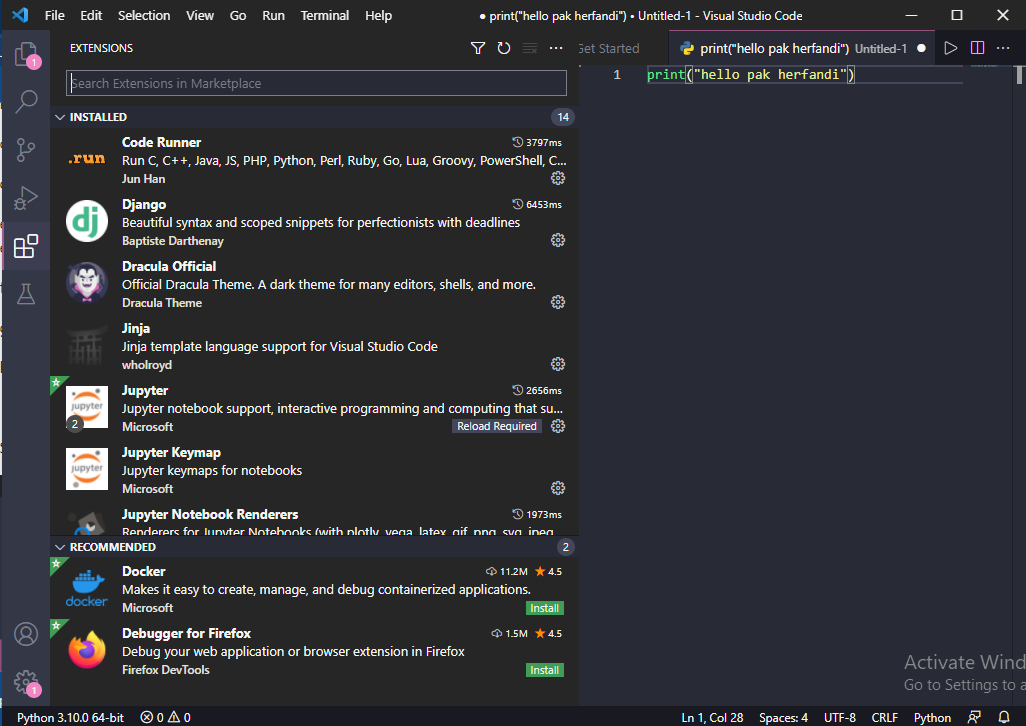1026x726 pixels.
Task: Run the Python code with the play button
Action: [x=949, y=47]
